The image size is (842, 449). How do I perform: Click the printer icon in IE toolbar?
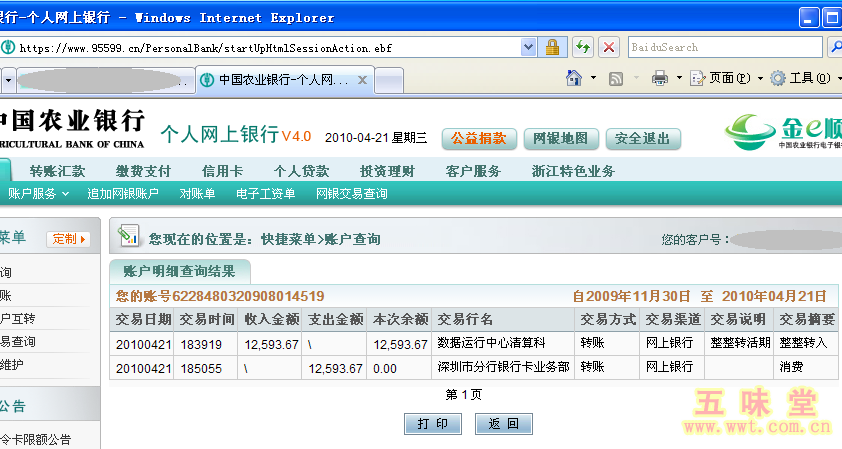click(x=660, y=78)
